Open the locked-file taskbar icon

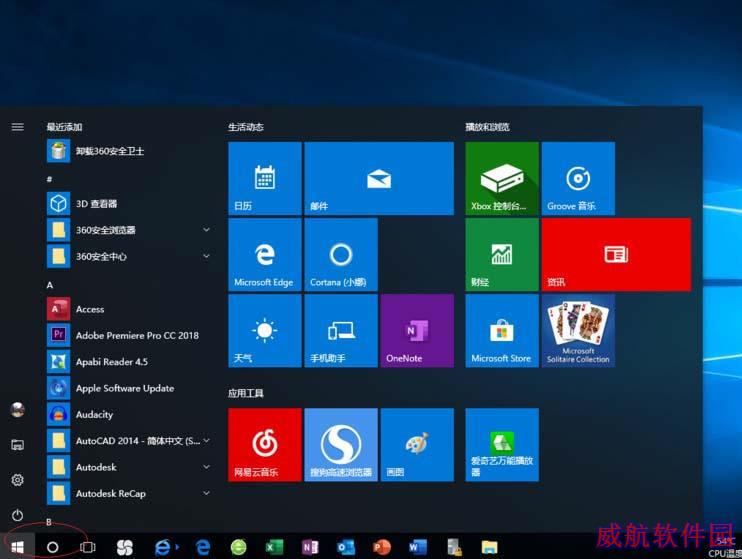point(454,547)
